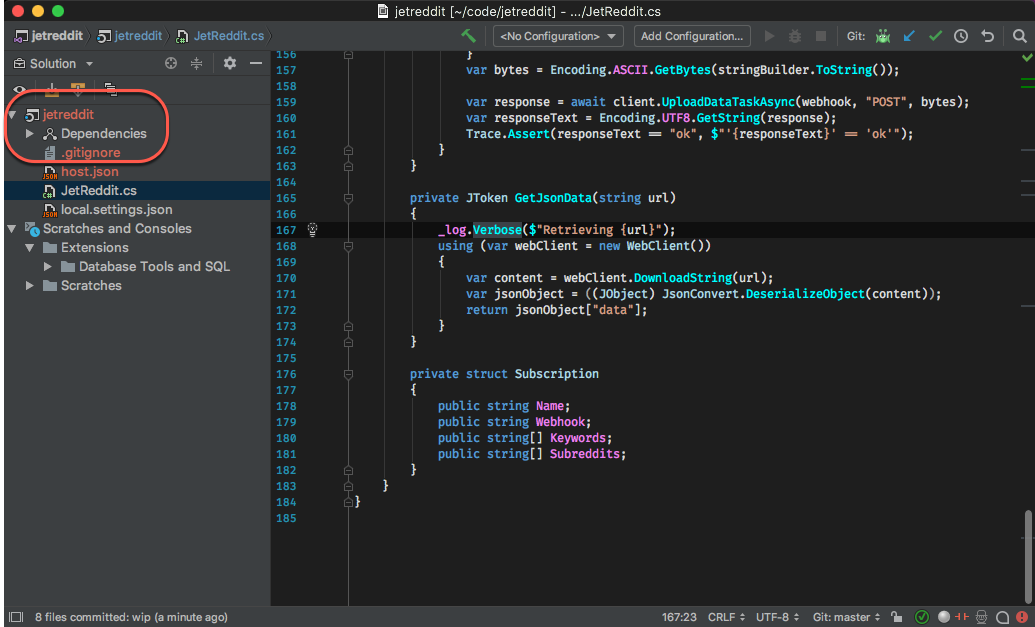Click the green alien icon beside Git
This screenshot has height=627, width=1035.
click(x=883, y=36)
